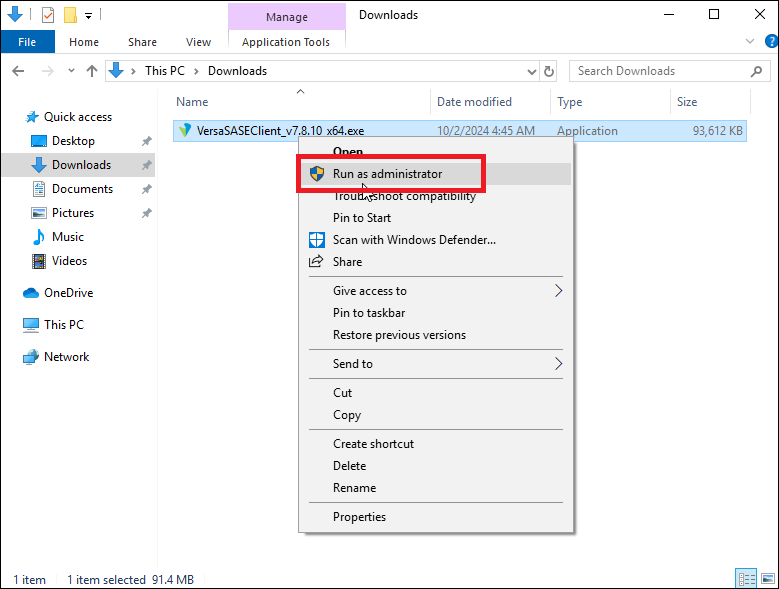Open the File menu tab
Viewport: 779px width, 589px height.
coord(27,42)
